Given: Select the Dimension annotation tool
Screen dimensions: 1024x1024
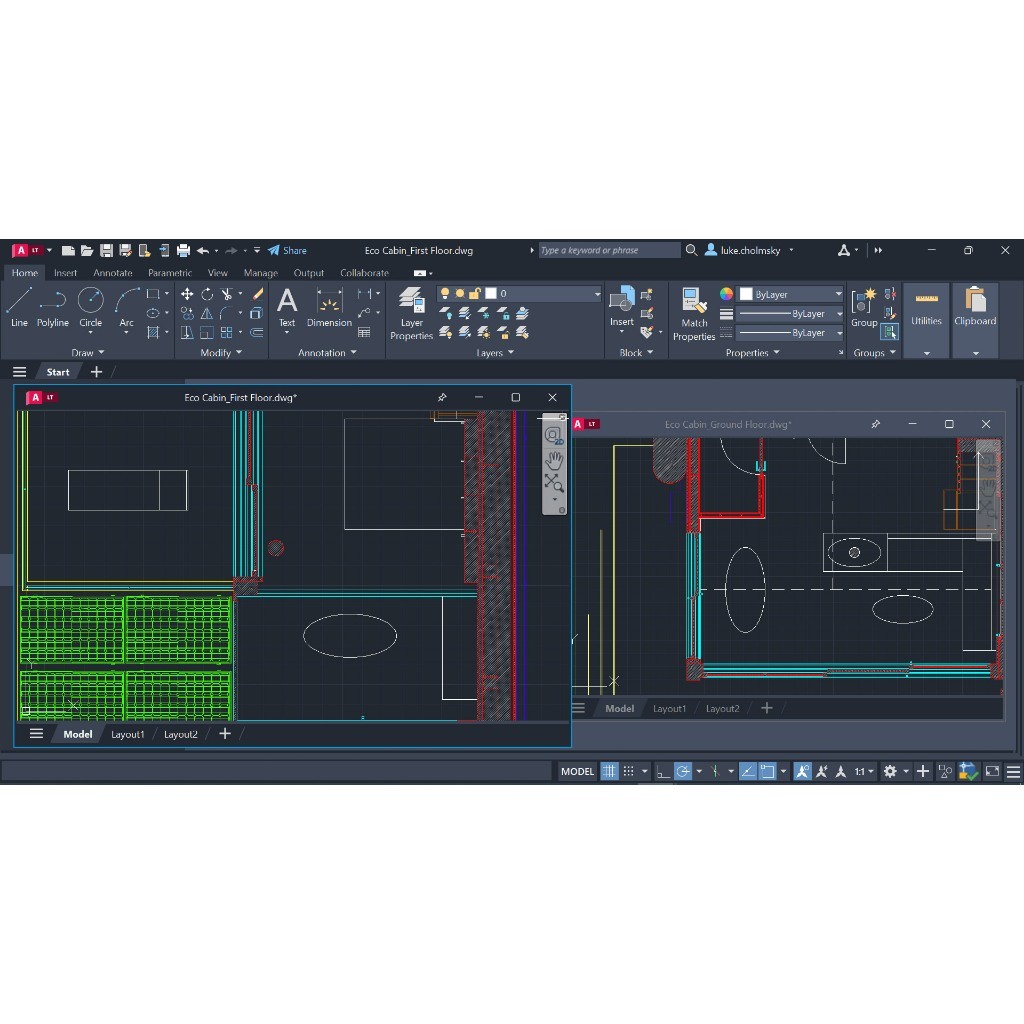Looking at the screenshot, I should point(329,308).
